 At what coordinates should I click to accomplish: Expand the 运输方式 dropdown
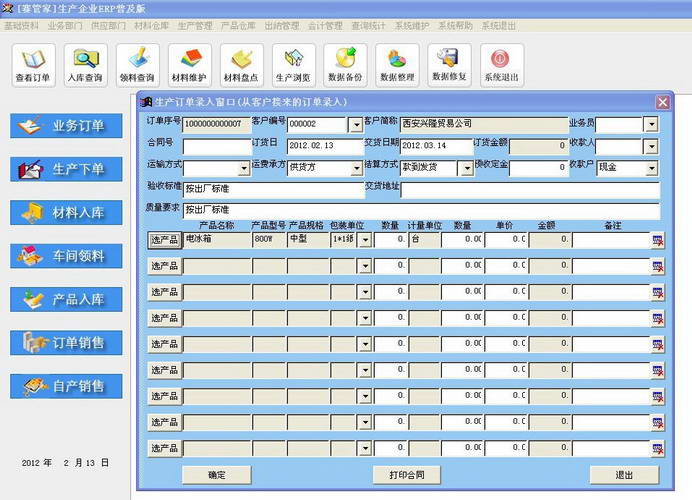[244, 169]
